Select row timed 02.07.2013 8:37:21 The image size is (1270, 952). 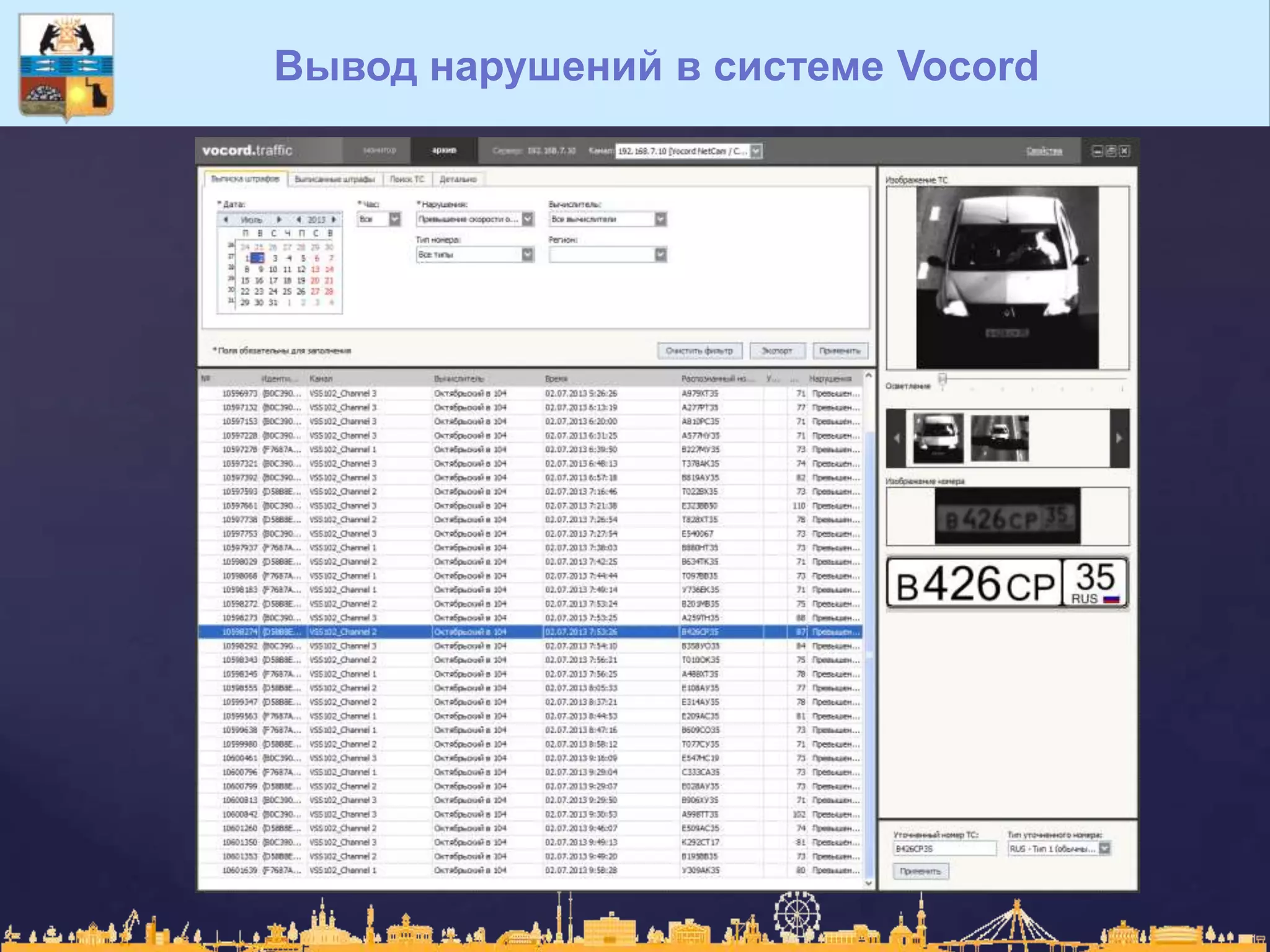click(530, 702)
